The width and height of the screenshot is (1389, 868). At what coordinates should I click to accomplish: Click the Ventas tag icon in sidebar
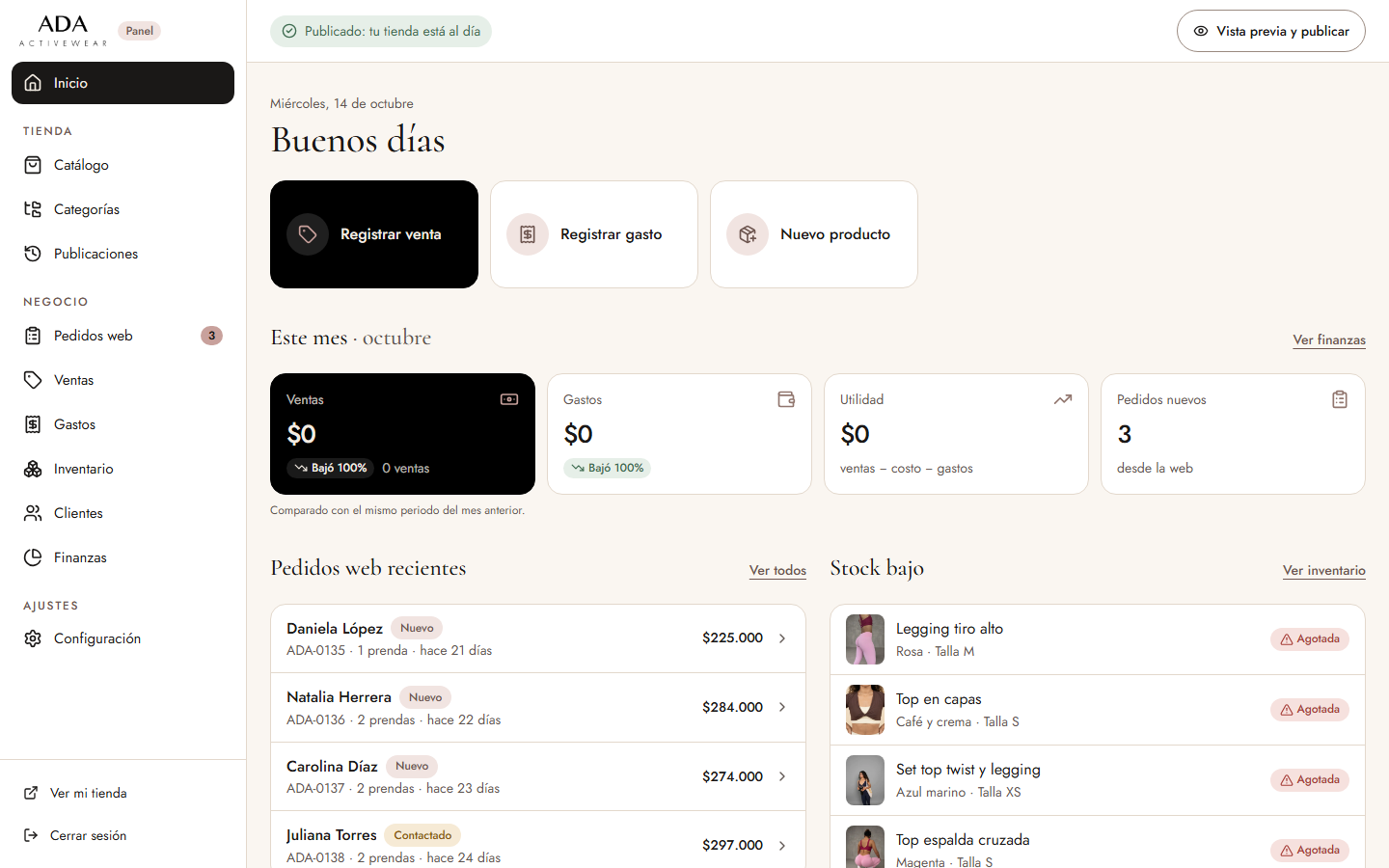(x=33, y=380)
